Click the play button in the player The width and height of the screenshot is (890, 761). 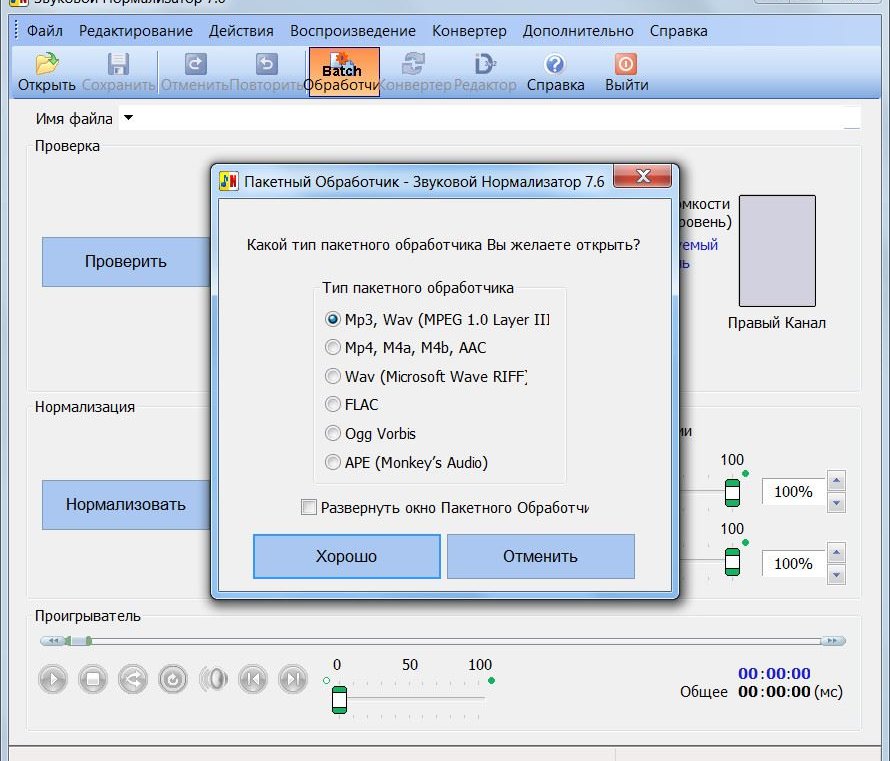(53, 679)
